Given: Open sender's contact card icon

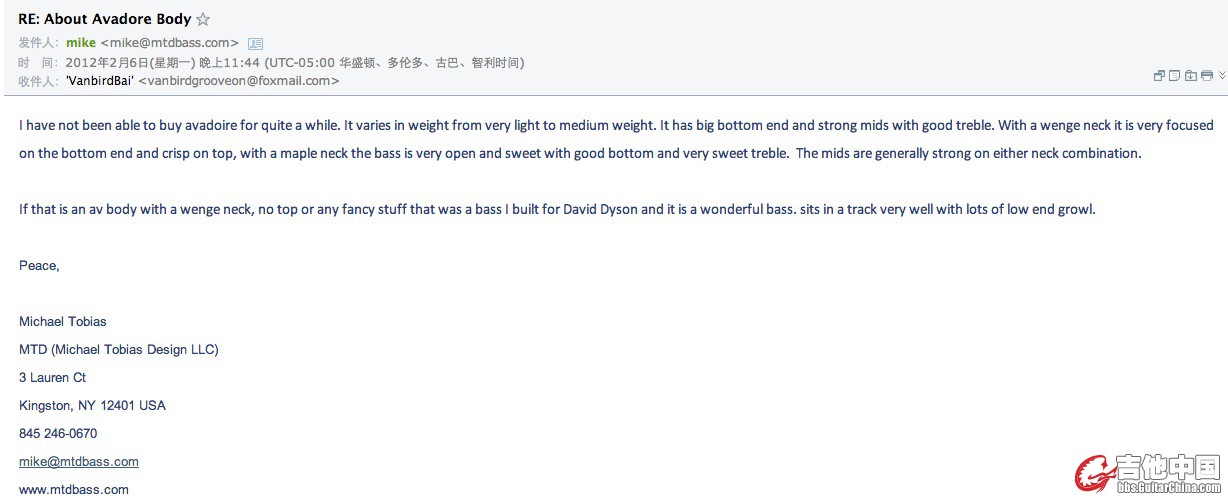Looking at the screenshot, I should 255,43.
